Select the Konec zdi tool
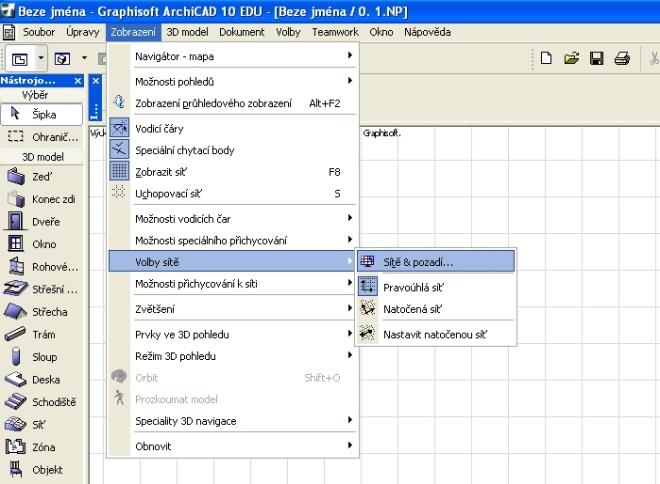Screen dimensions: 660x484 (42, 199)
